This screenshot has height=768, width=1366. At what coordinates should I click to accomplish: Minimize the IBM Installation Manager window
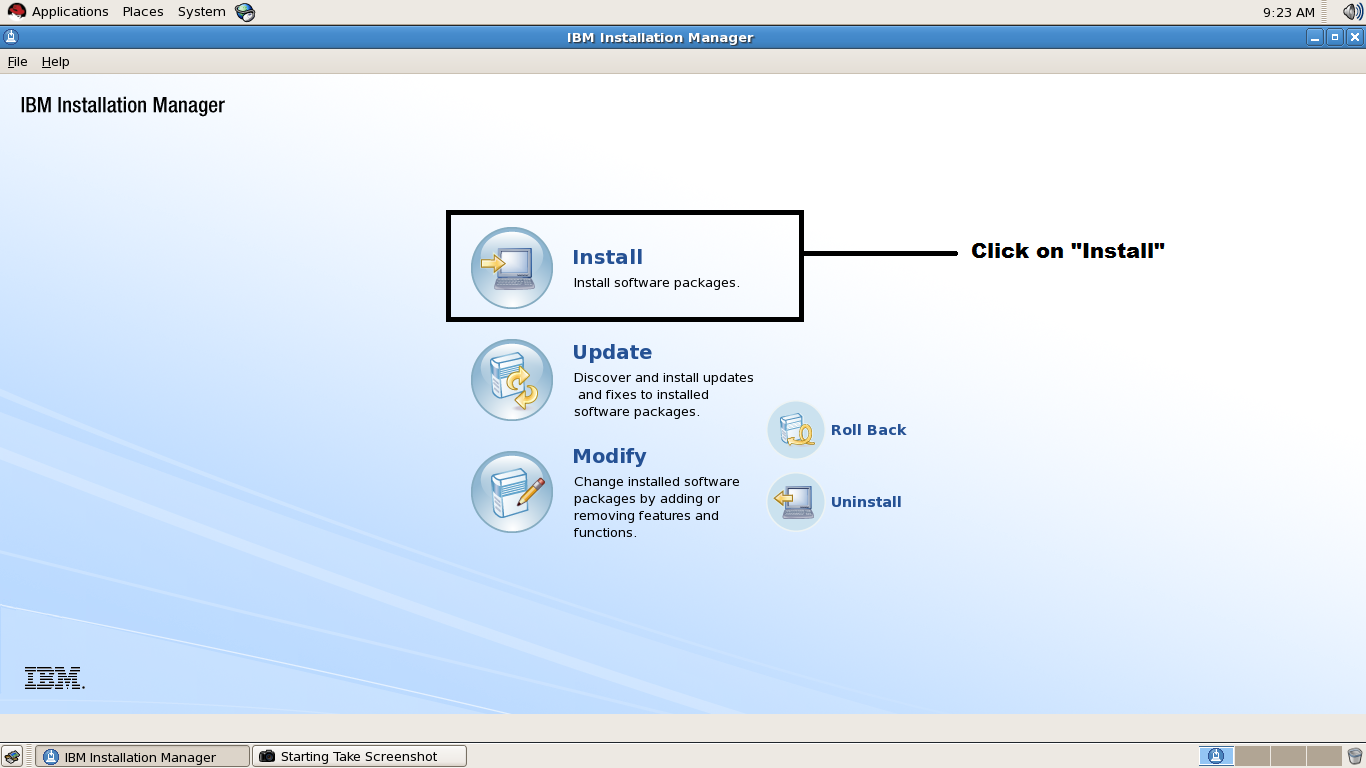coord(1314,38)
